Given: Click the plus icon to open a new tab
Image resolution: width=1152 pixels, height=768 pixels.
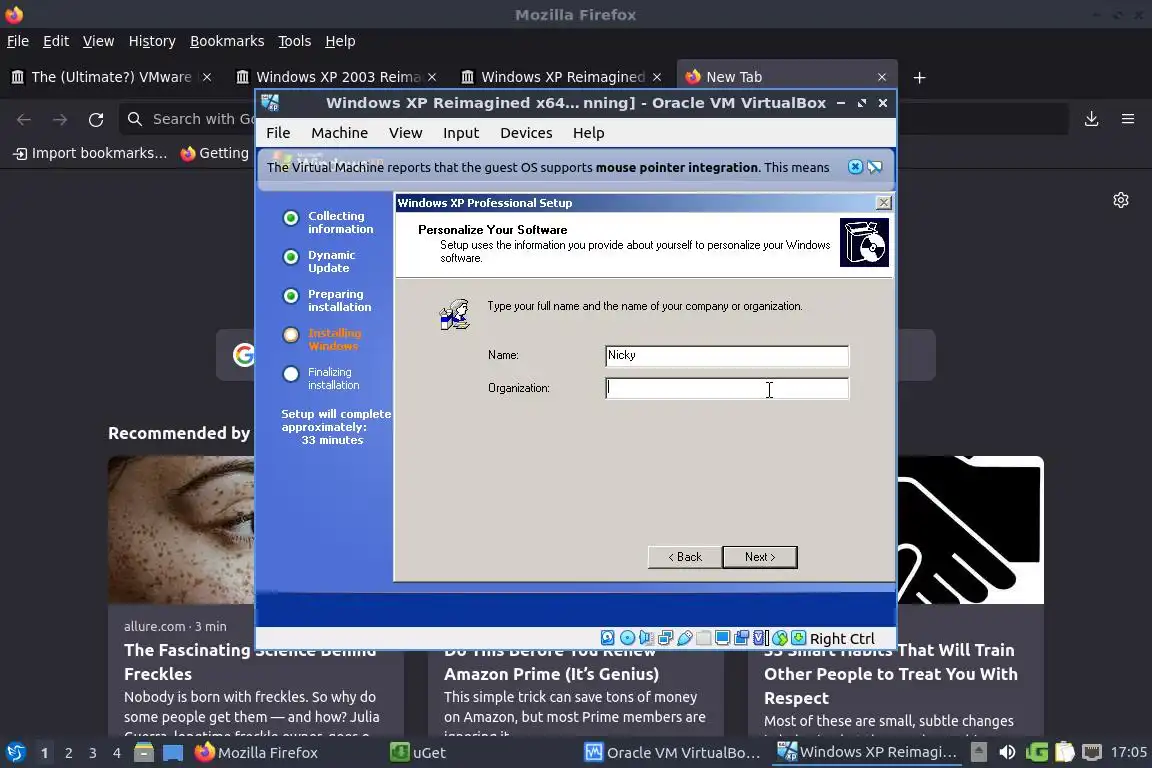Looking at the screenshot, I should 919,77.
